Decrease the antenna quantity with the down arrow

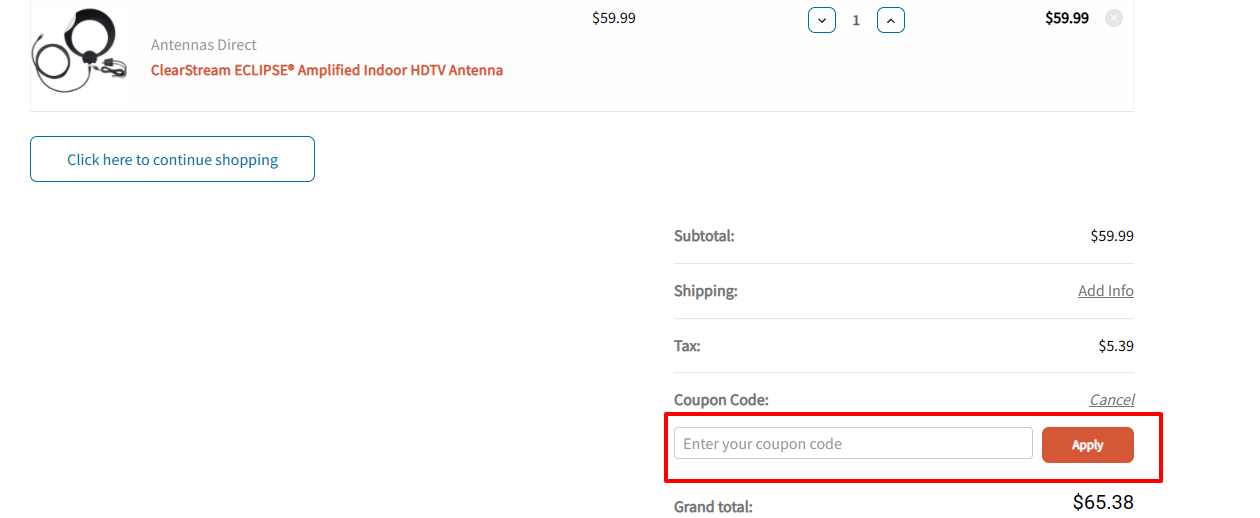[822, 20]
